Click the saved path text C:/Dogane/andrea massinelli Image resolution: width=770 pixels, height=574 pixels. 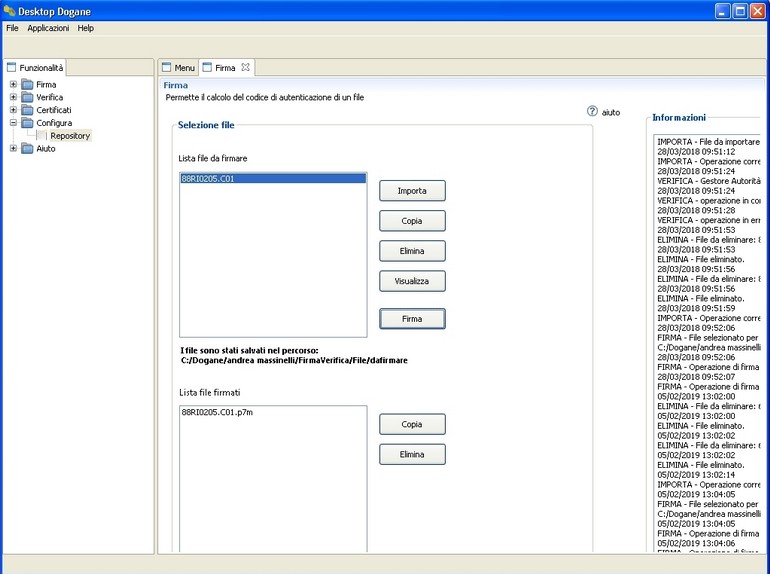coord(294,360)
